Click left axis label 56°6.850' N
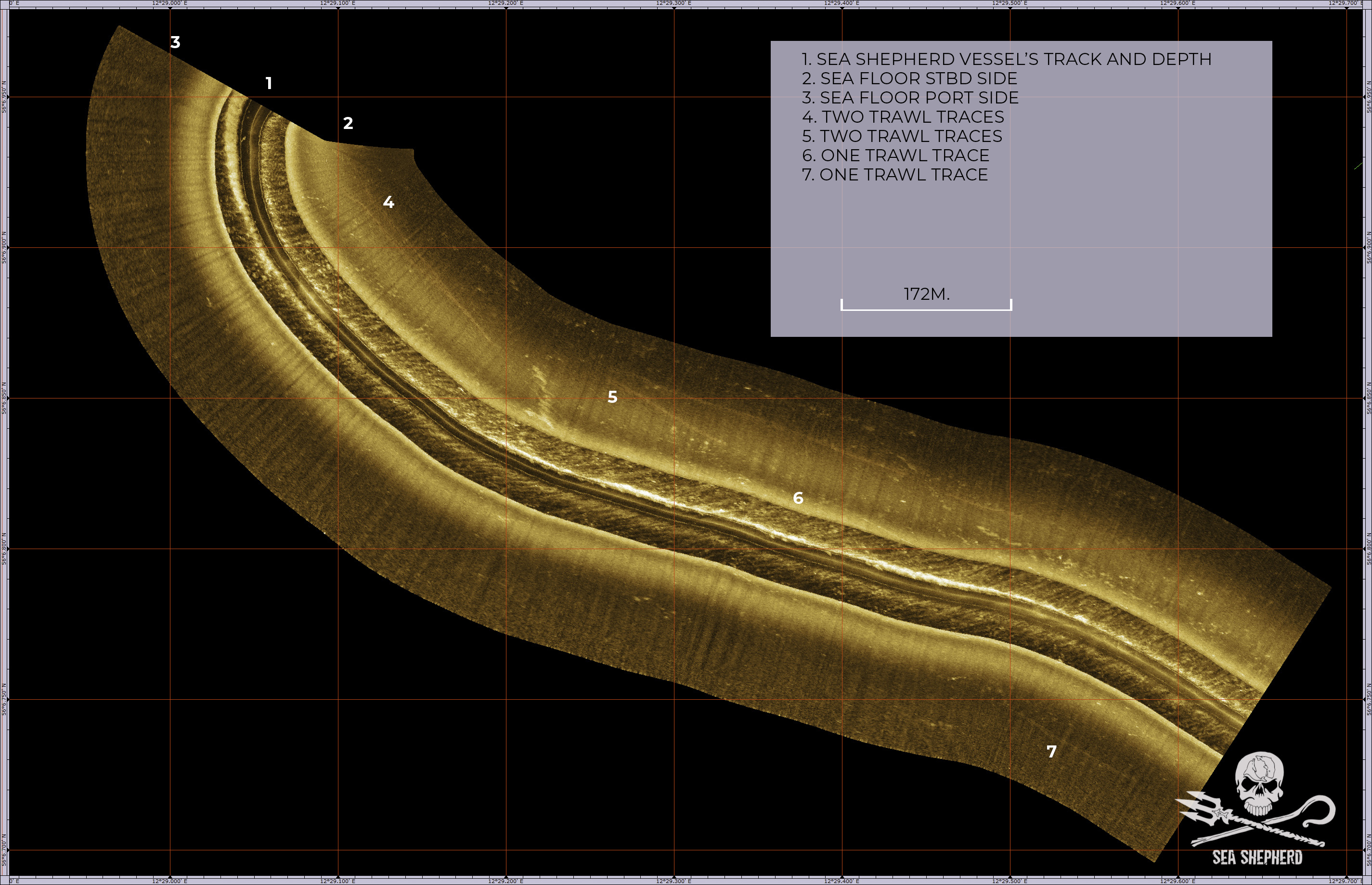The width and height of the screenshot is (1372, 885). coord(3,398)
